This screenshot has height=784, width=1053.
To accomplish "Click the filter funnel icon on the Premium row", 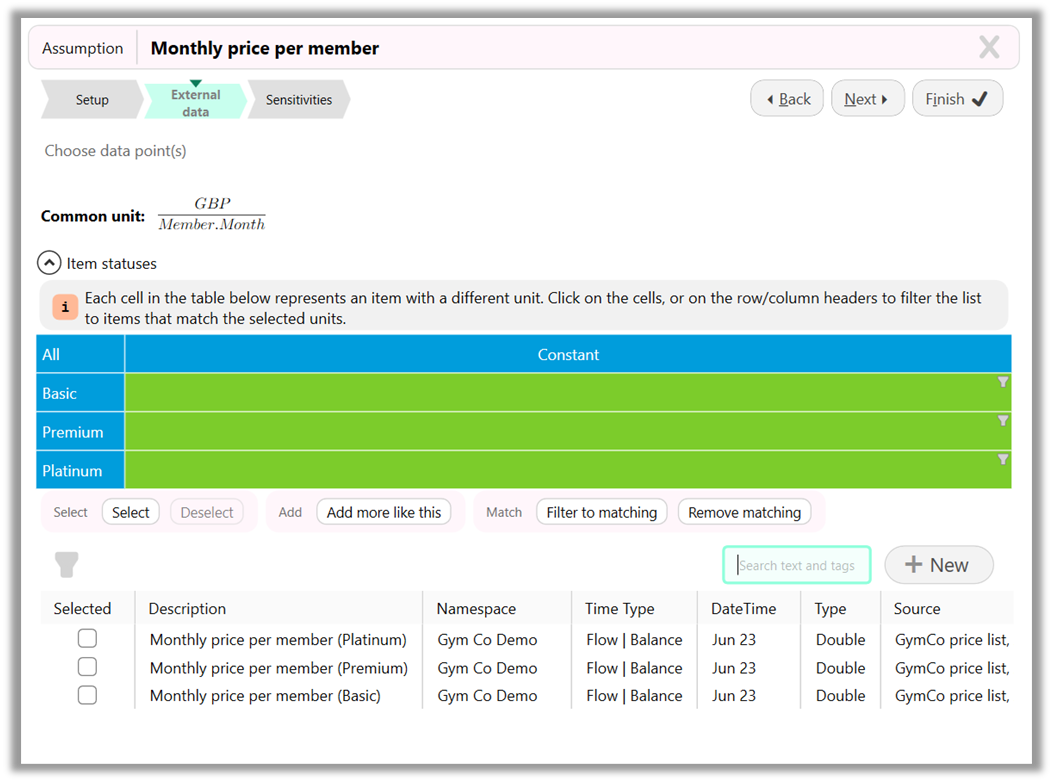I will (x=1002, y=420).
